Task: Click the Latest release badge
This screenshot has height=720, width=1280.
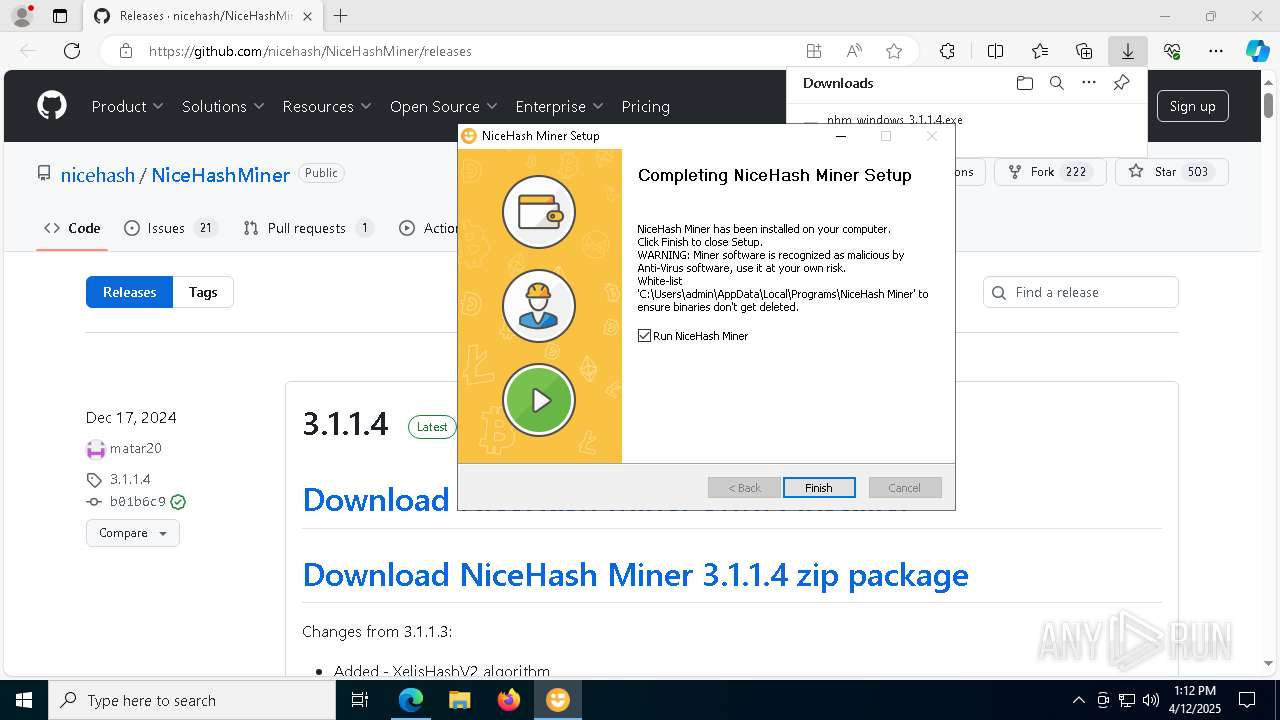Action: click(x=432, y=427)
